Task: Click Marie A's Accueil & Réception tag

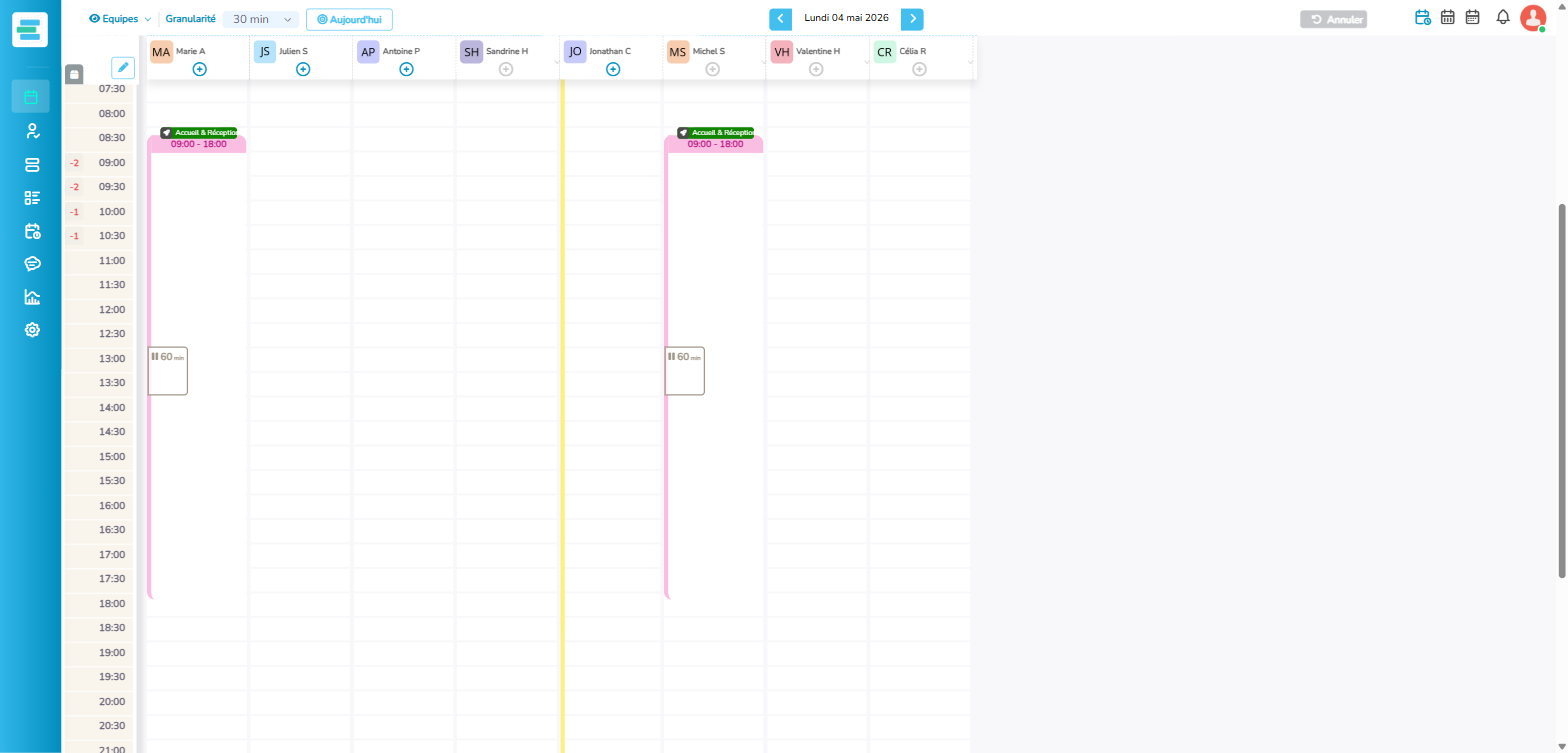Action: tap(199, 132)
